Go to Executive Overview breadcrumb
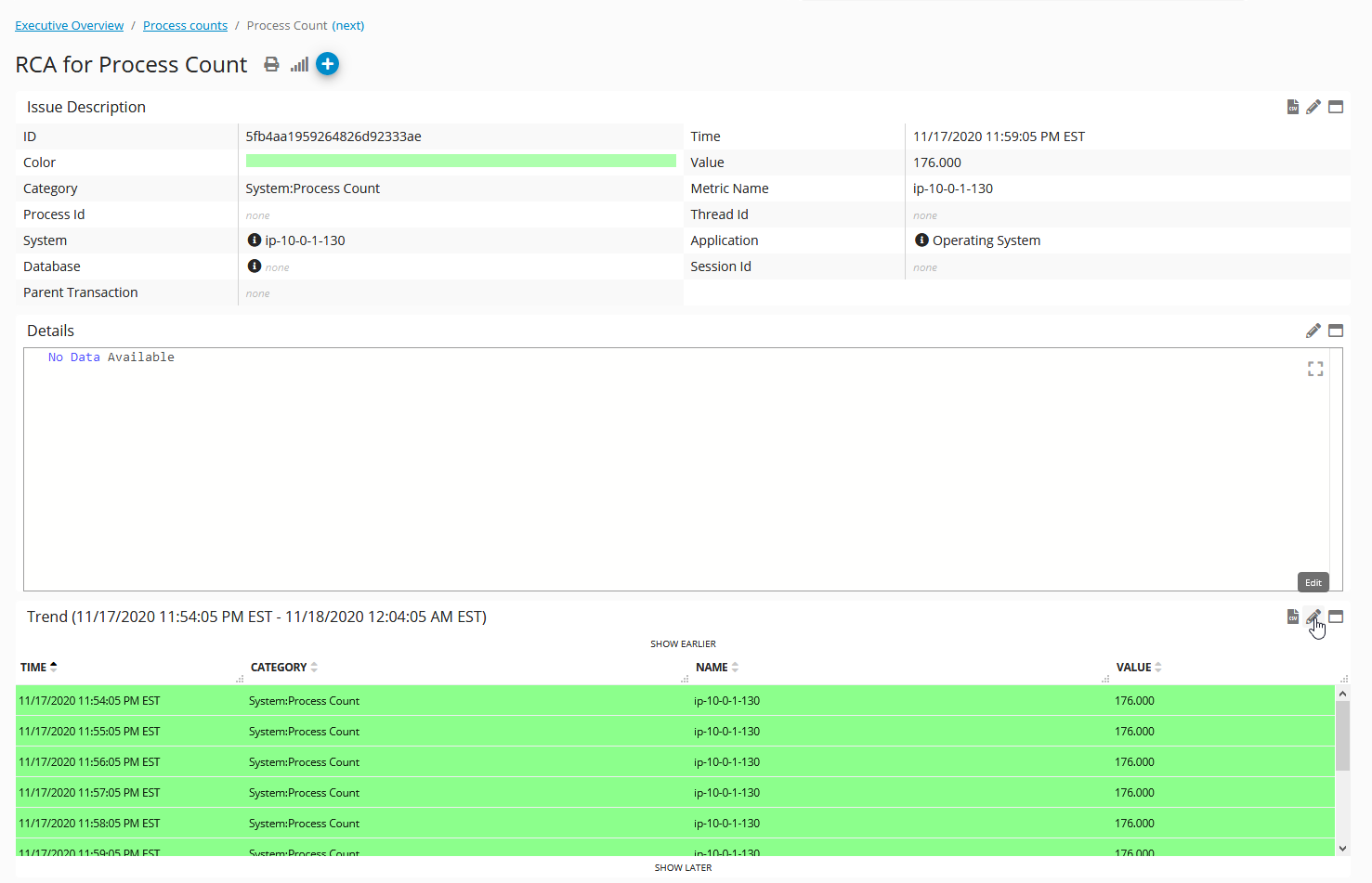The height and width of the screenshot is (883, 1372). [x=70, y=26]
